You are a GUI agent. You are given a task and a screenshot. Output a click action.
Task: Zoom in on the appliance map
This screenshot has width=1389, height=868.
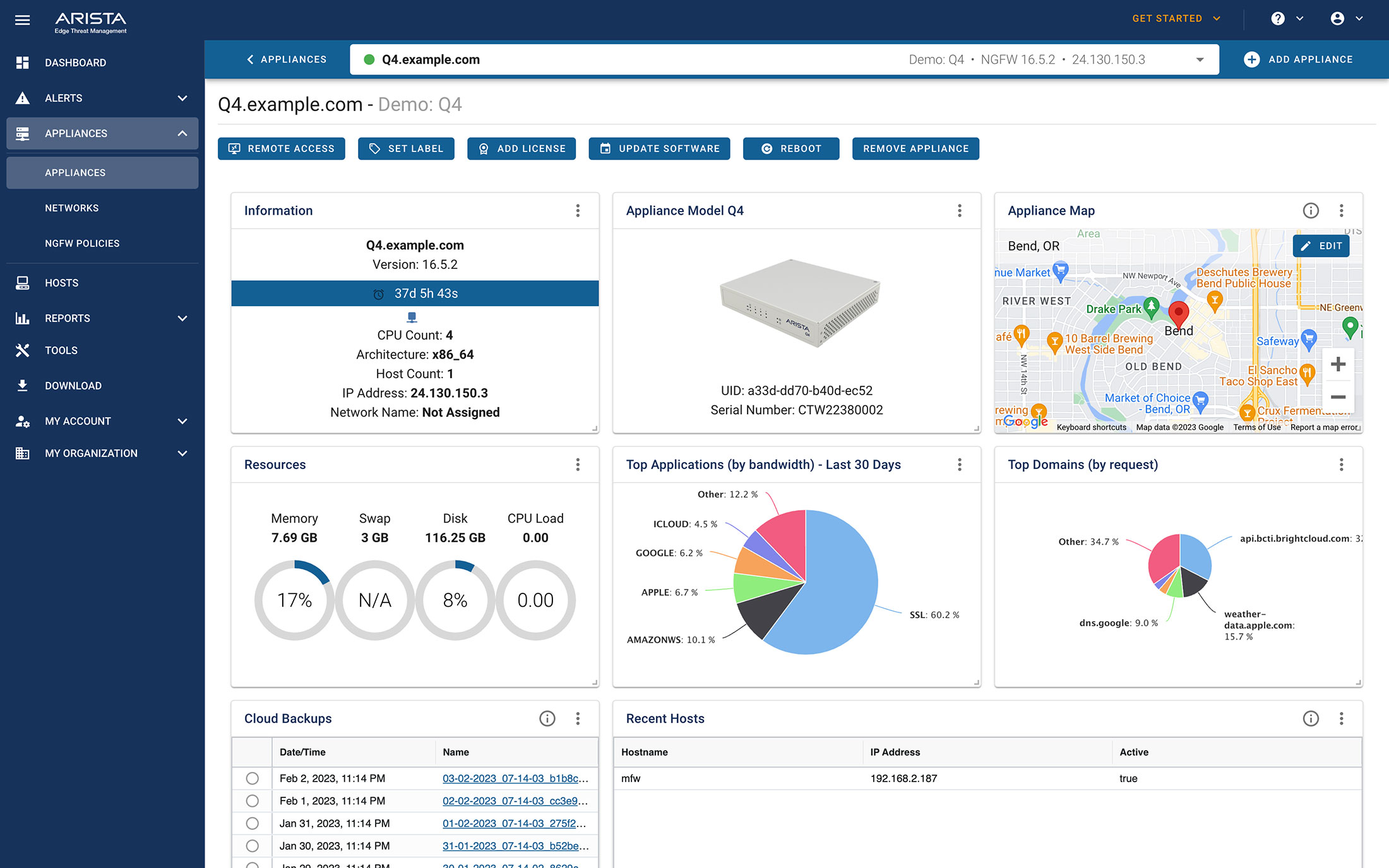[x=1338, y=364]
